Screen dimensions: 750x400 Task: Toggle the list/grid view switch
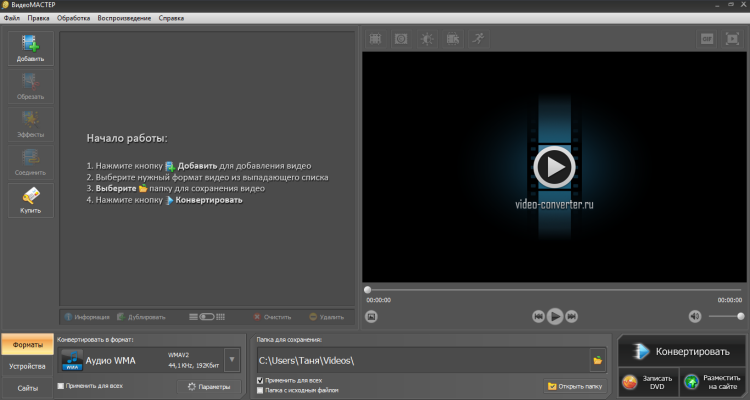pyautogui.click(x=207, y=317)
